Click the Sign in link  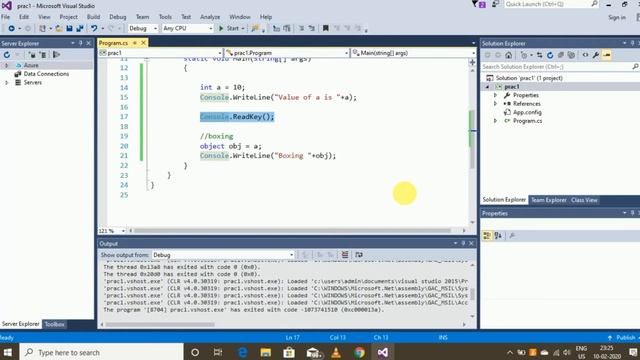click(x=617, y=18)
